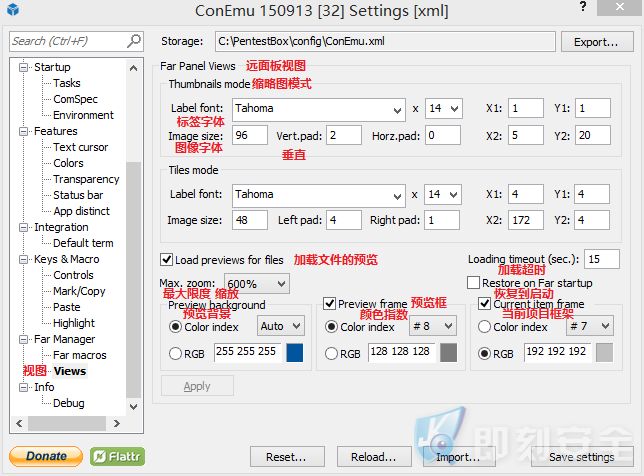Open Mark/Copy settings page

click(79, 291)
